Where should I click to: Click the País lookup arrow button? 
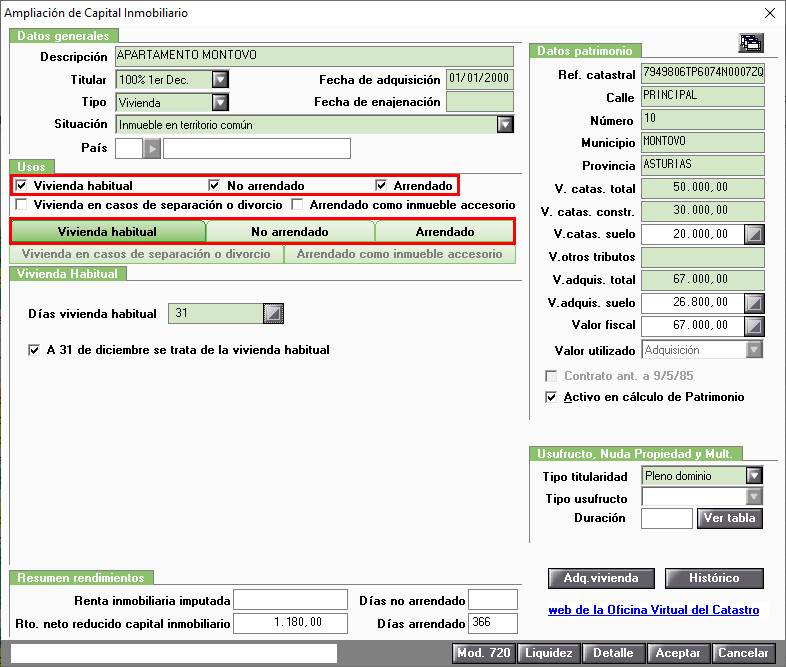point(152,148)
